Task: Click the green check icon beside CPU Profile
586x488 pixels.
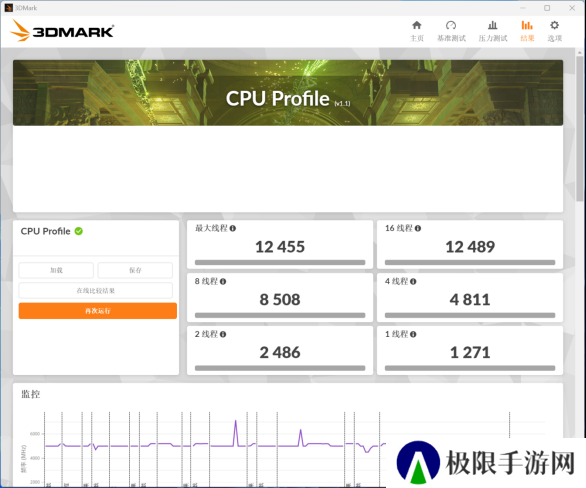Action: (78, 231)
